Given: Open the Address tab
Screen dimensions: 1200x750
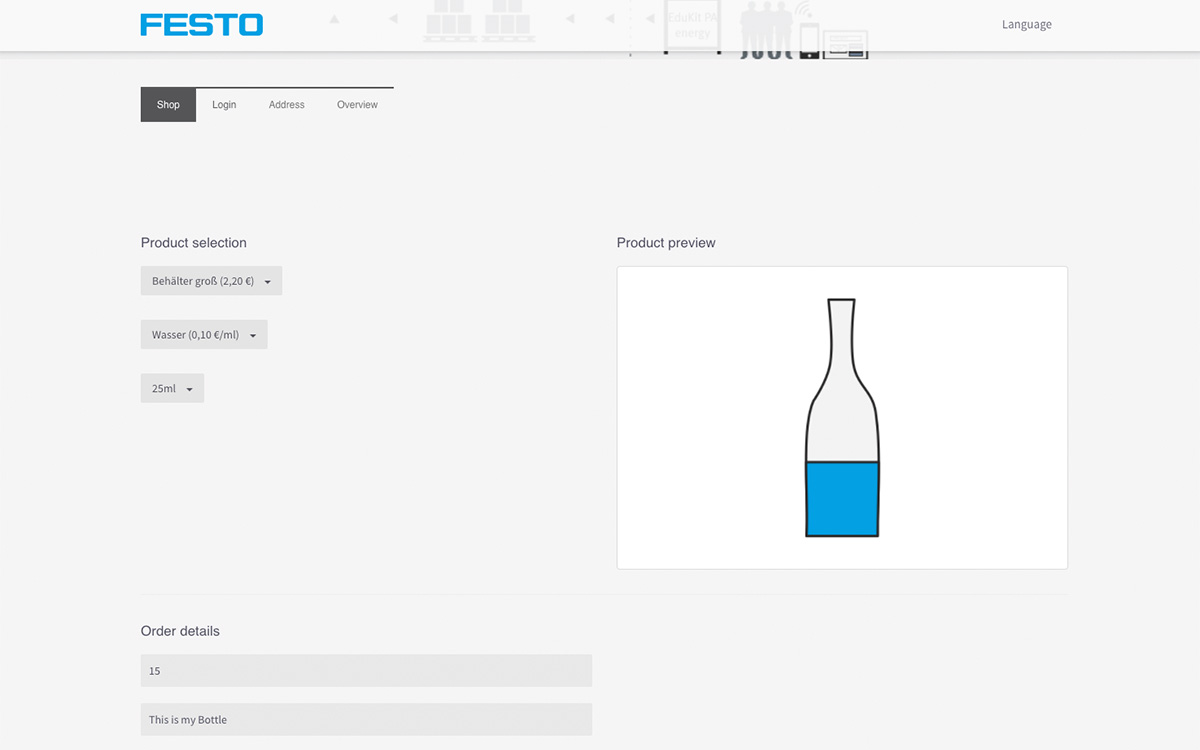Looking at the screenshot, I should click(x=286, y=105).
